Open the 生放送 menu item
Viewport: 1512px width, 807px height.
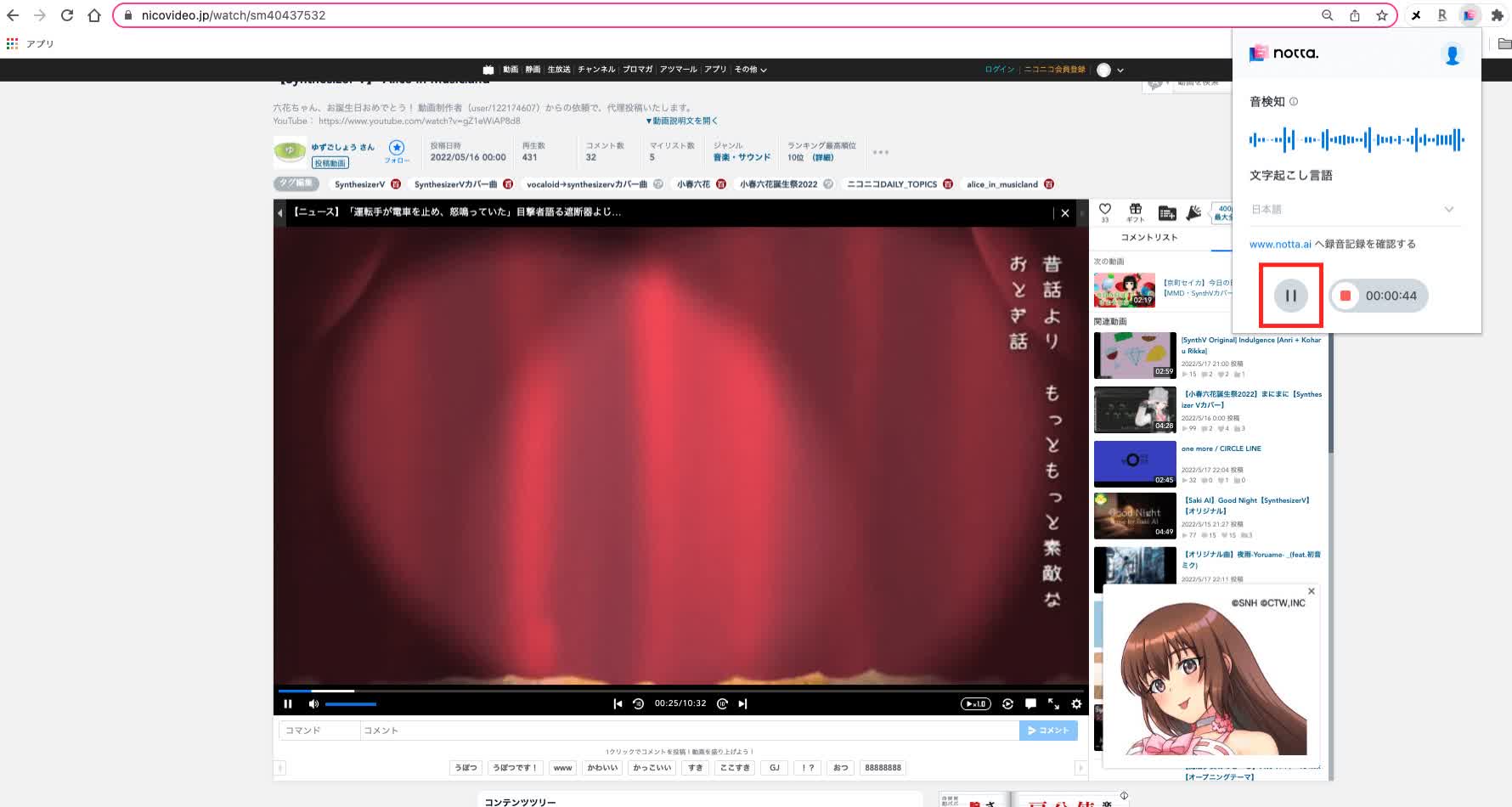[559, 70]
